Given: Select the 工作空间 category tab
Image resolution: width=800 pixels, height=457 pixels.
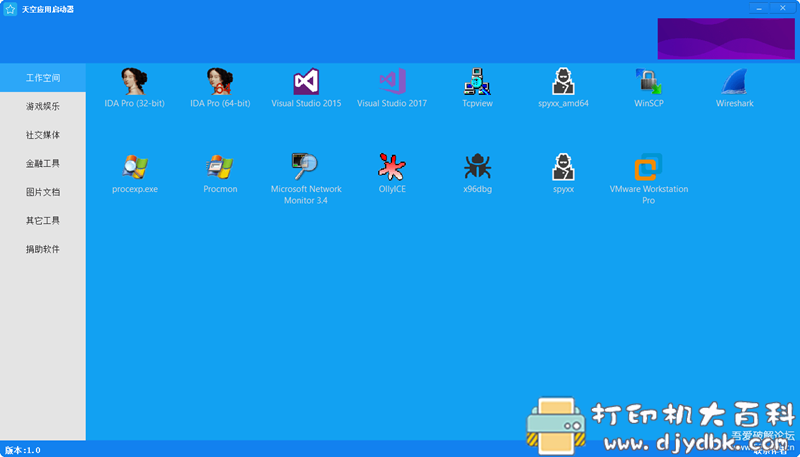Looking at the screenshot, I should [43, 78].
